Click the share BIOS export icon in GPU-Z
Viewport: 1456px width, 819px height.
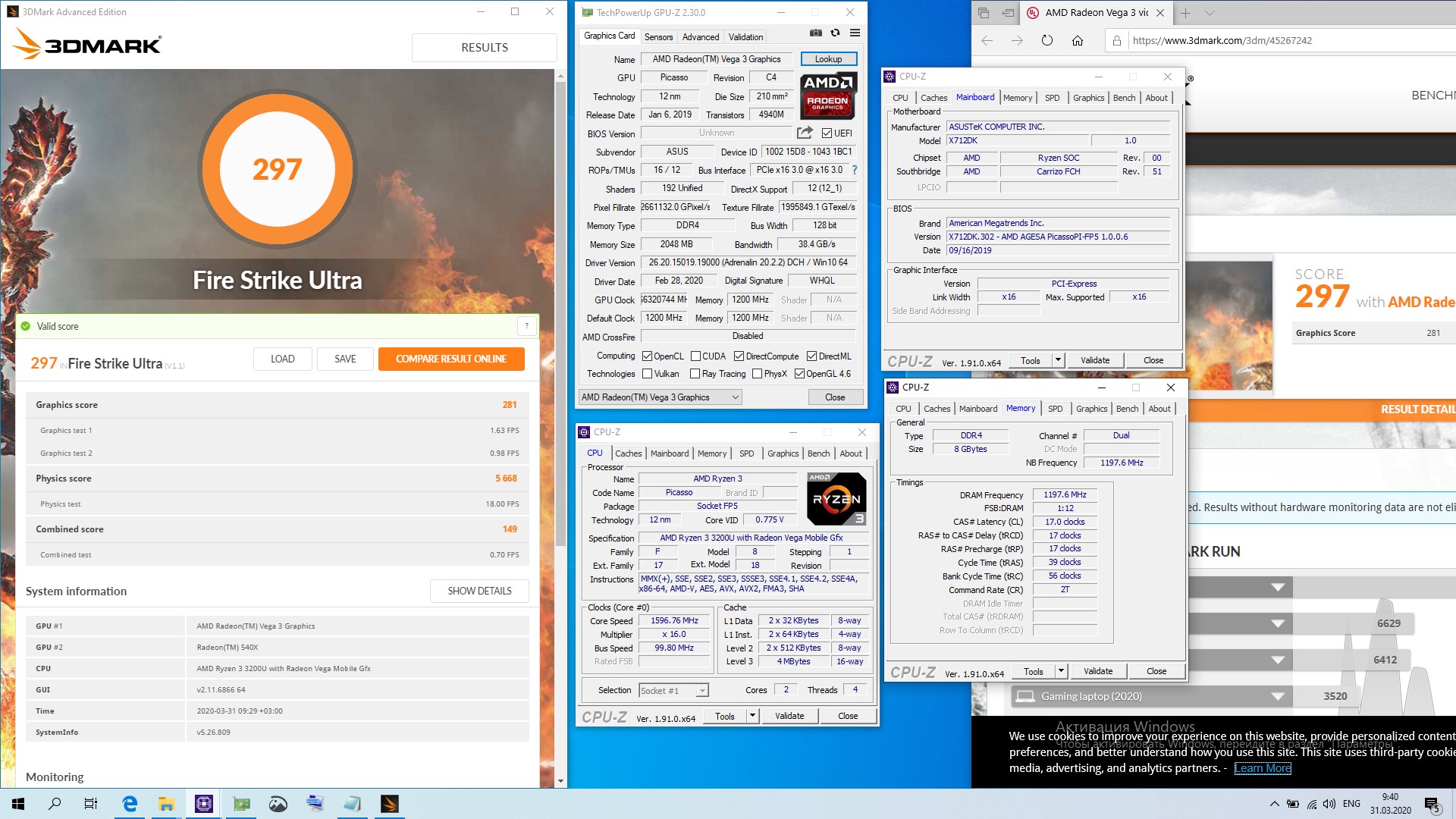coord(805,133)
